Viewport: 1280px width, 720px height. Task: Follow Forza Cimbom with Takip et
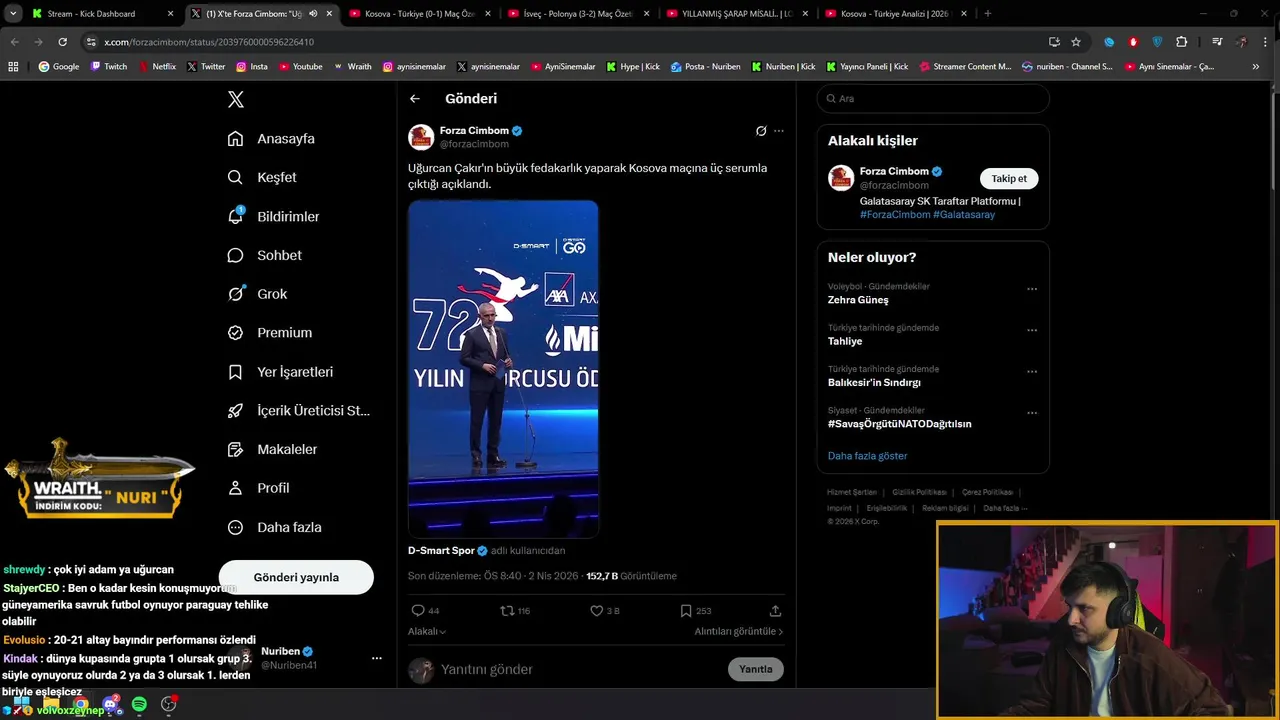pos(1009,178)
